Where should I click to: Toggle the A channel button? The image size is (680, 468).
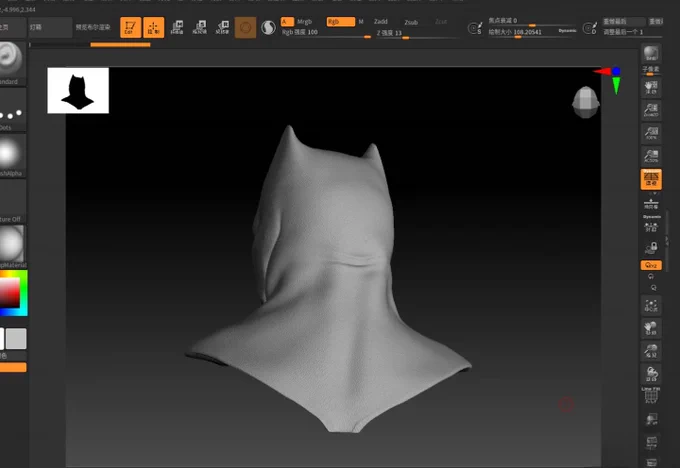coord(287,22)
